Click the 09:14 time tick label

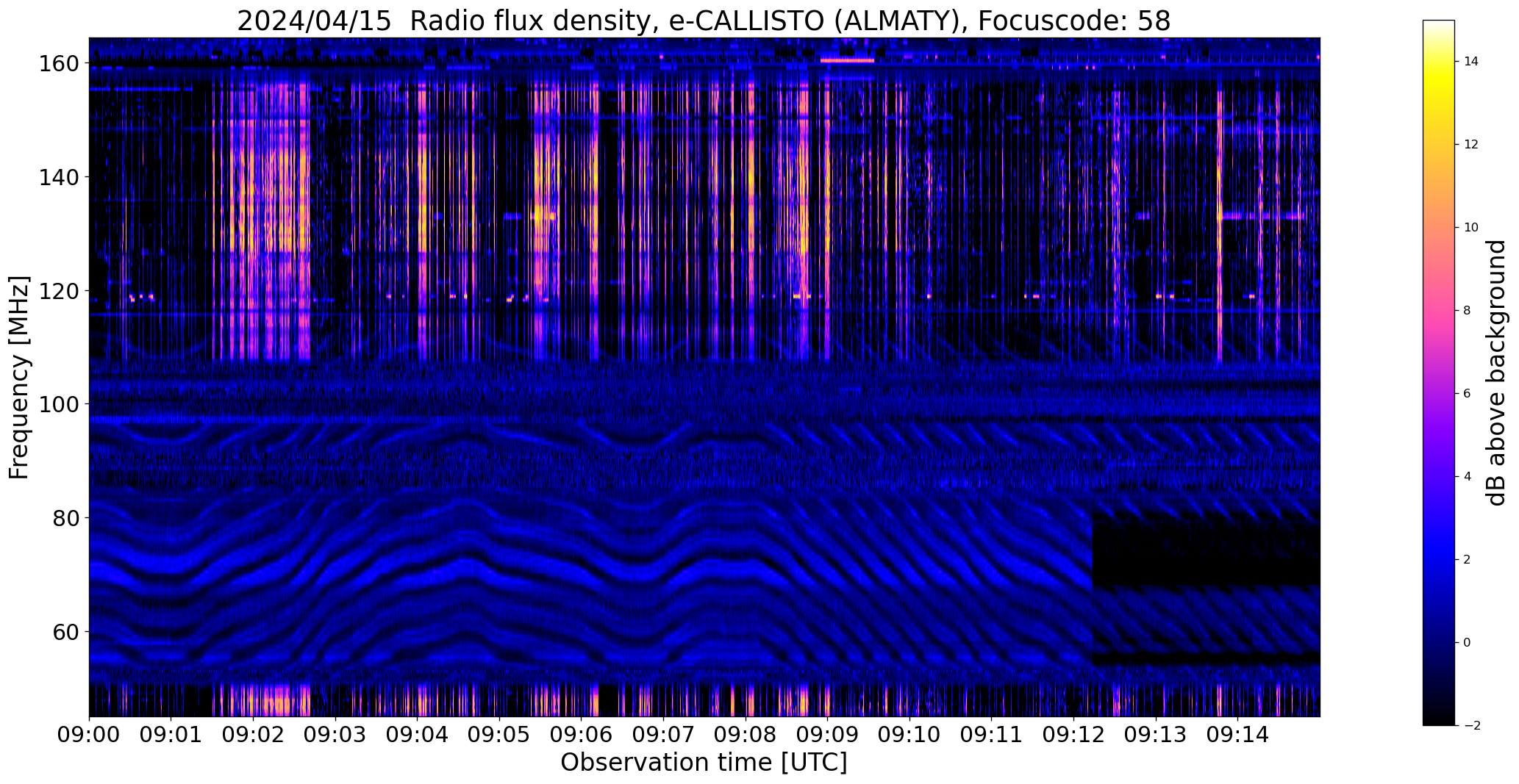[1238, 735]
